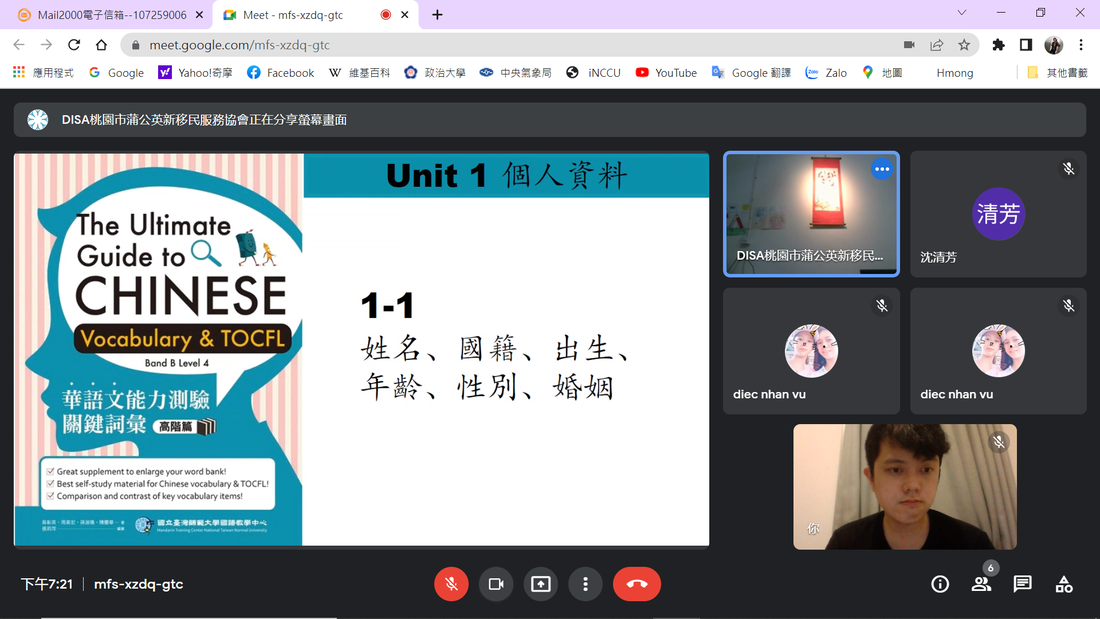Click the present screen button

click(541, 584)
